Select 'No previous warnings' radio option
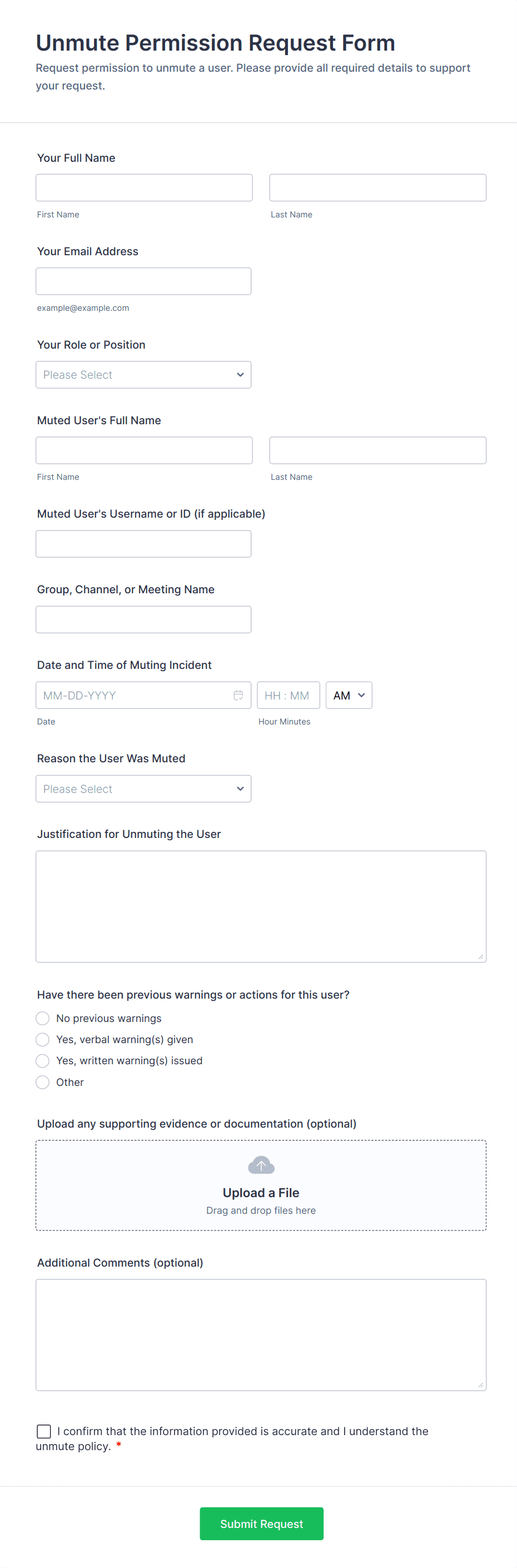517x1568 pixels. 43,1018
